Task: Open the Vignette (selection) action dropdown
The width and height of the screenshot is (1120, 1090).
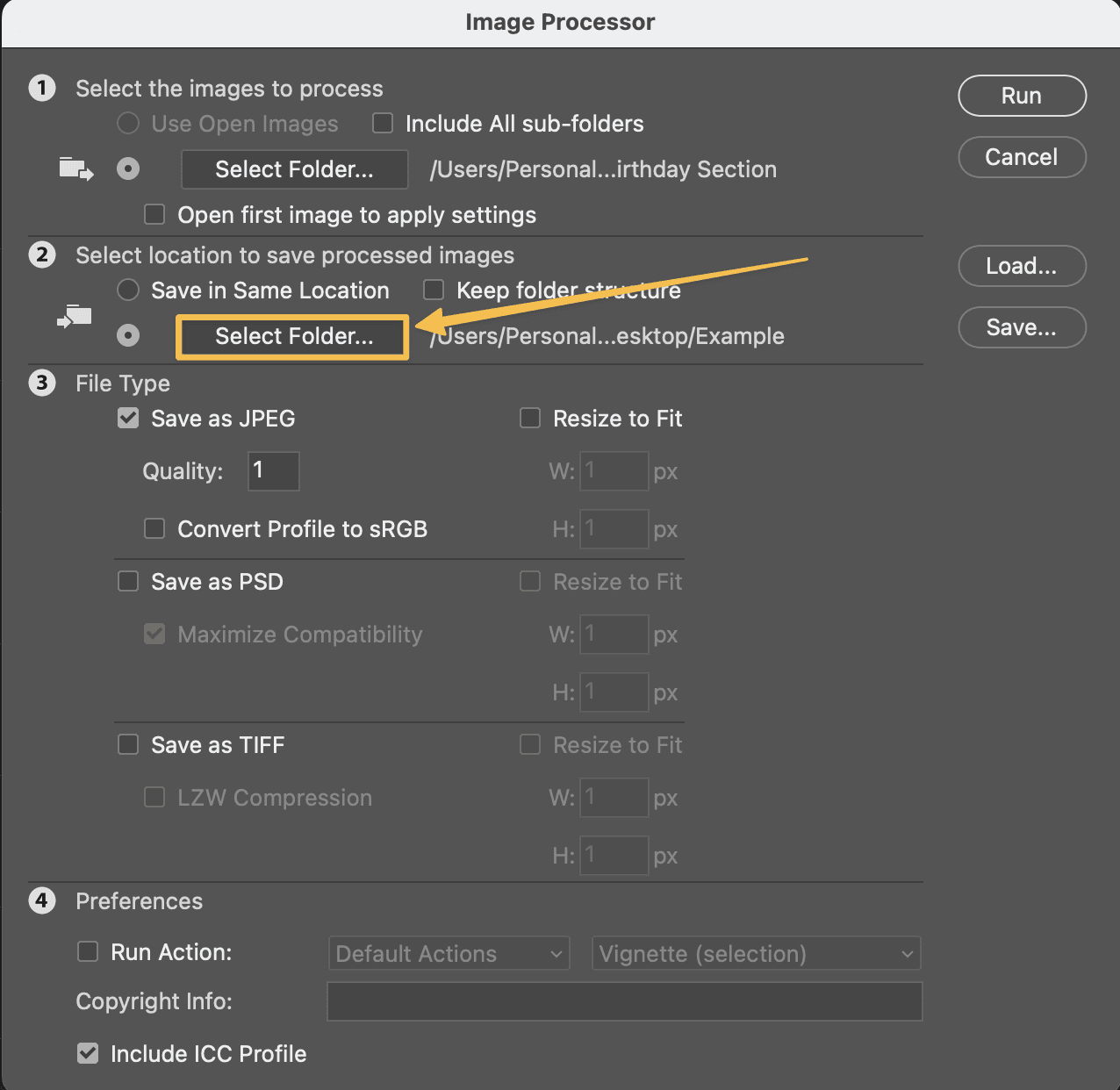Action: (x=756, y=953)
